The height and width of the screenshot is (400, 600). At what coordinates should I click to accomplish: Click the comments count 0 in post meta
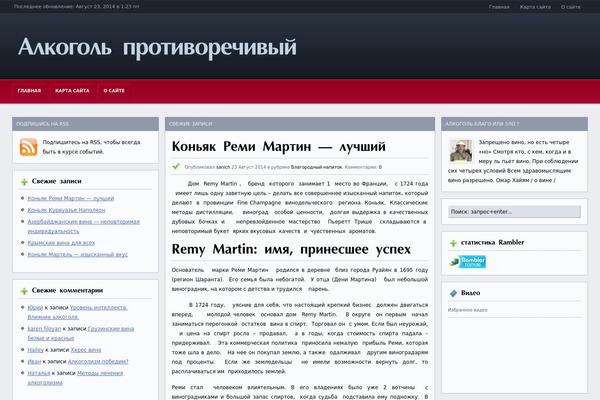point(380,167)
